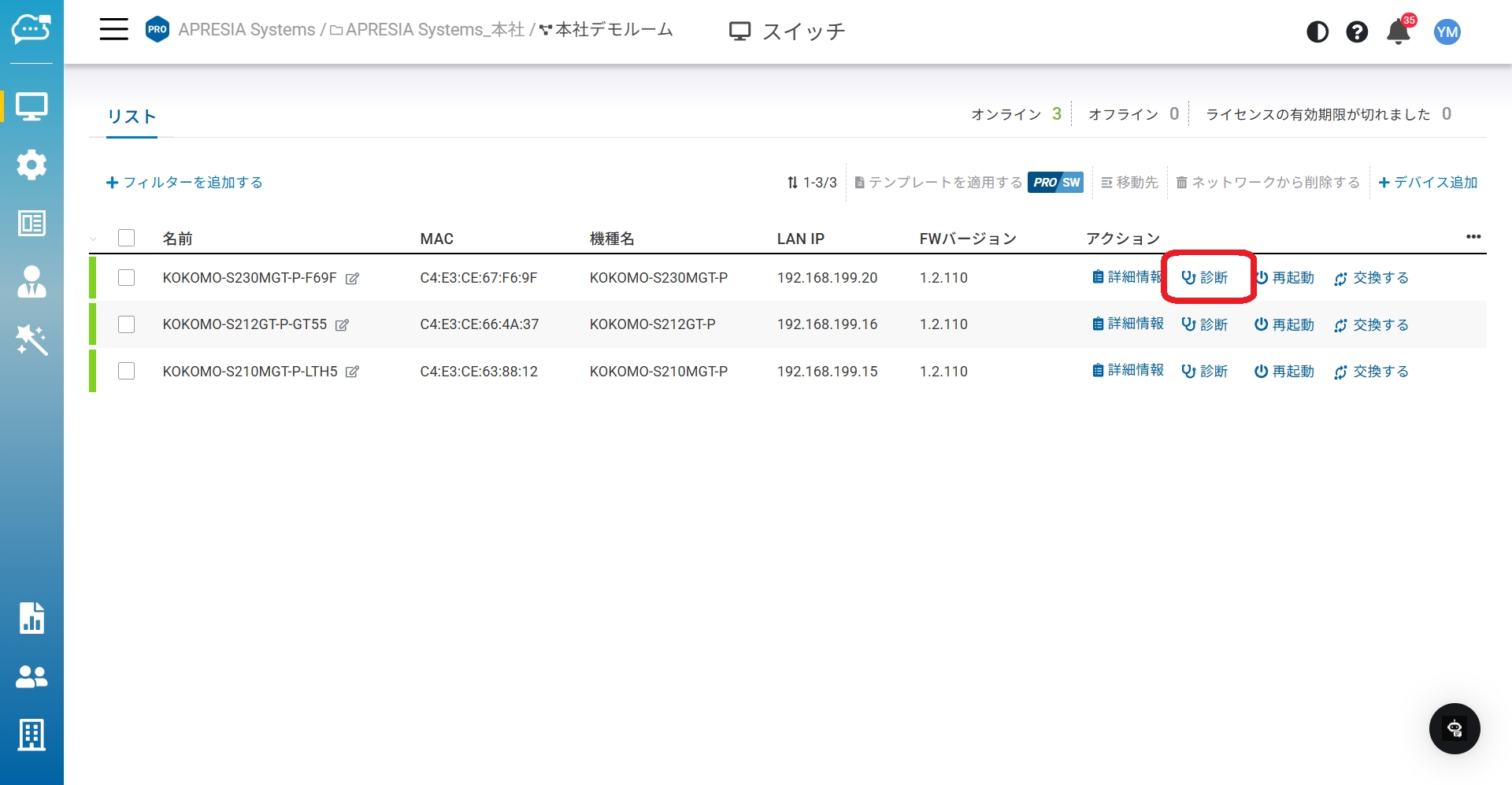1512x785 pixels.
Task: Open the help question mark icon
Action: click(1357, 31)
